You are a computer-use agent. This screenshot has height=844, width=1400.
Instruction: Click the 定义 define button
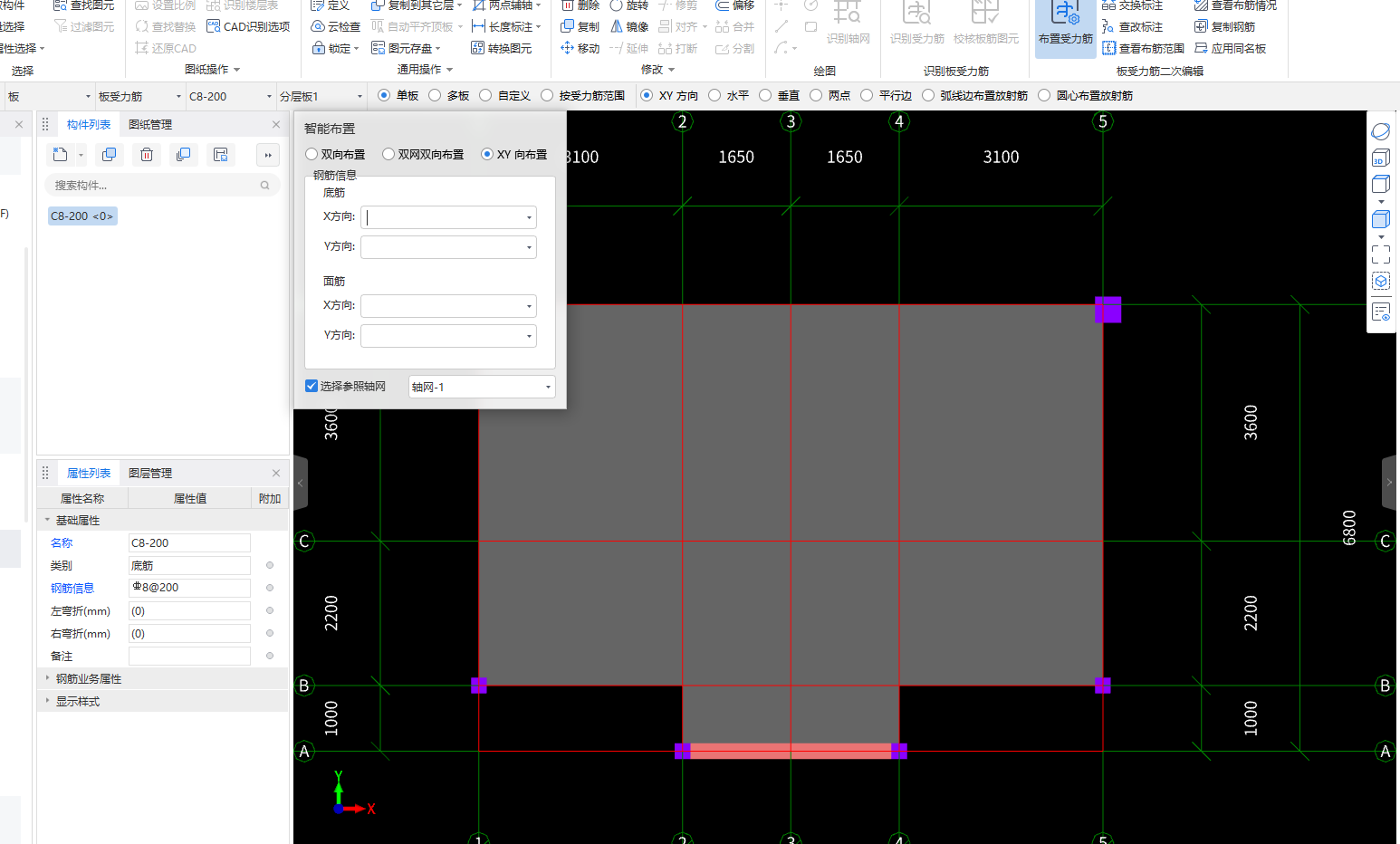[331, 5]
